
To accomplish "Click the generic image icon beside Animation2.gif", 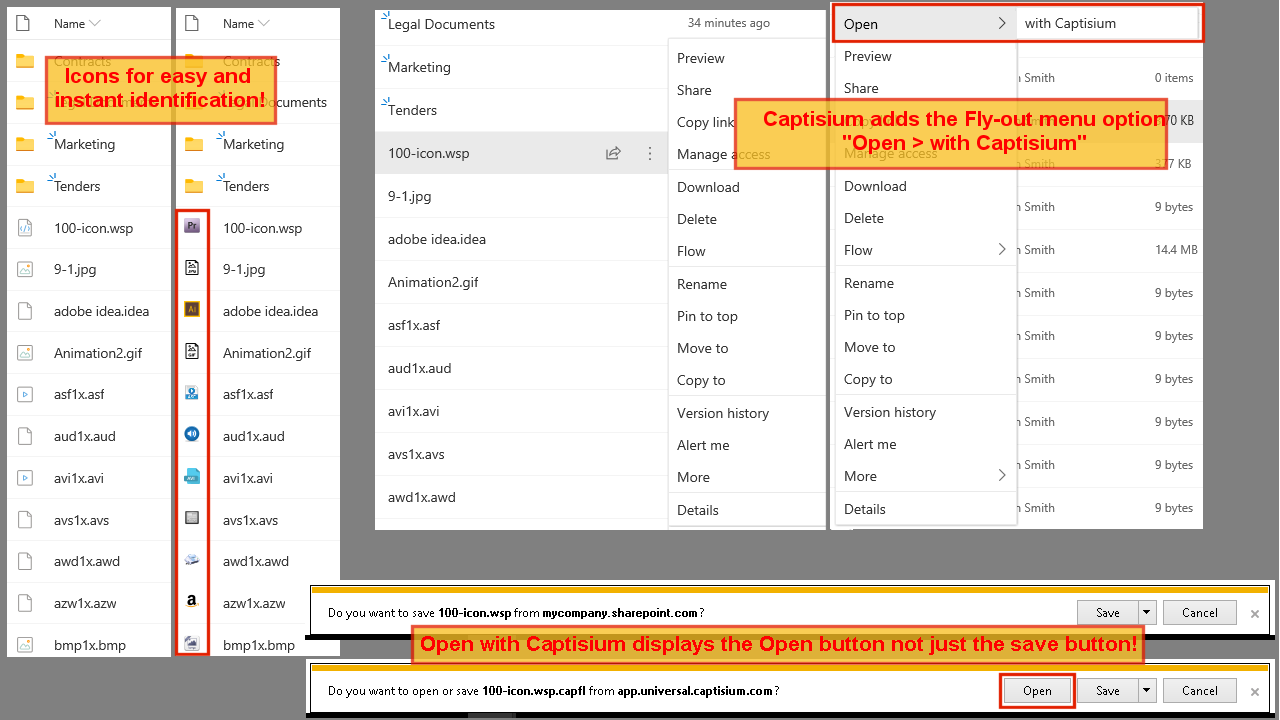I will [x=25, y=353].
